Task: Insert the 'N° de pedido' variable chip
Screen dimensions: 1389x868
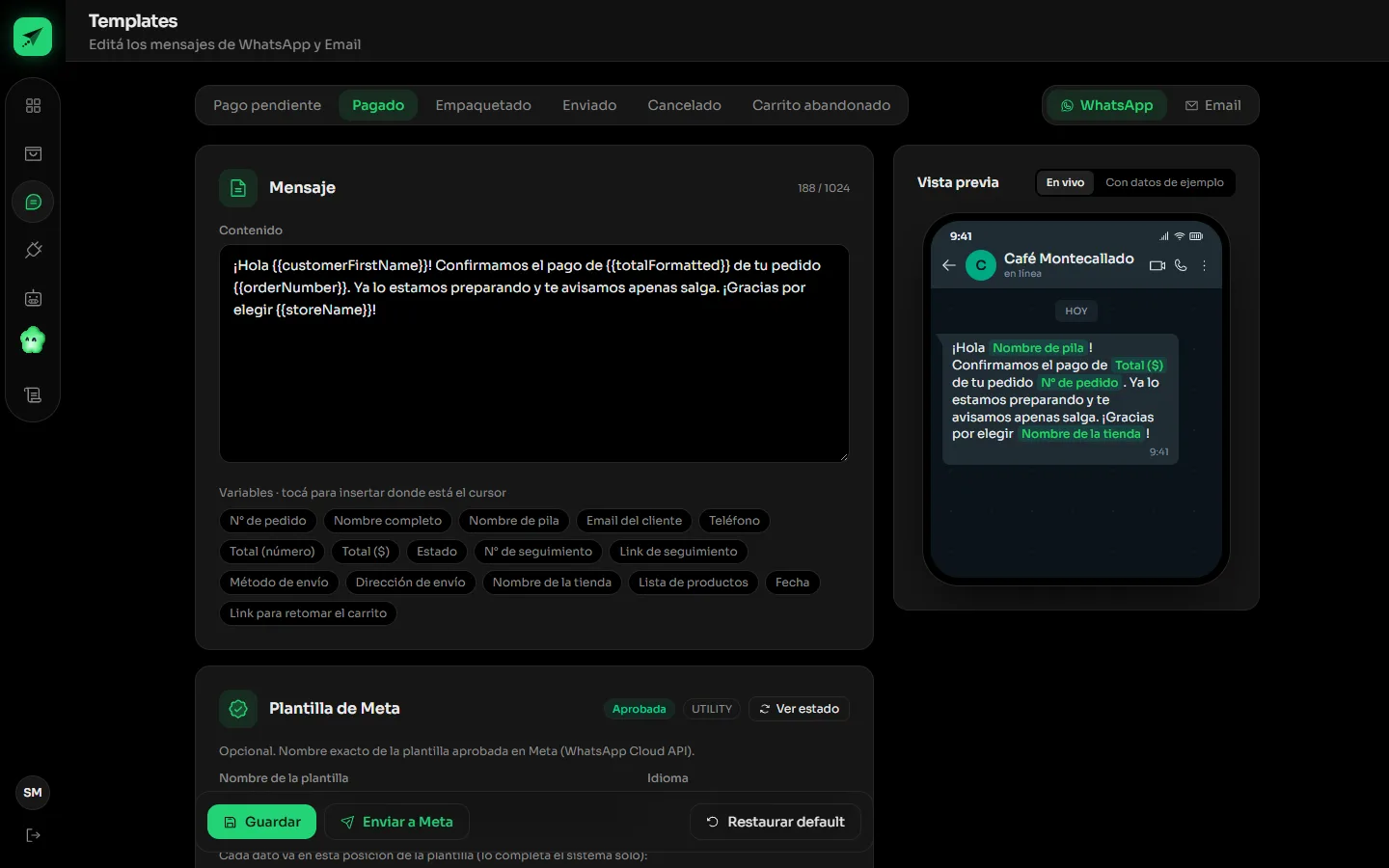Action: click(268, 521)
